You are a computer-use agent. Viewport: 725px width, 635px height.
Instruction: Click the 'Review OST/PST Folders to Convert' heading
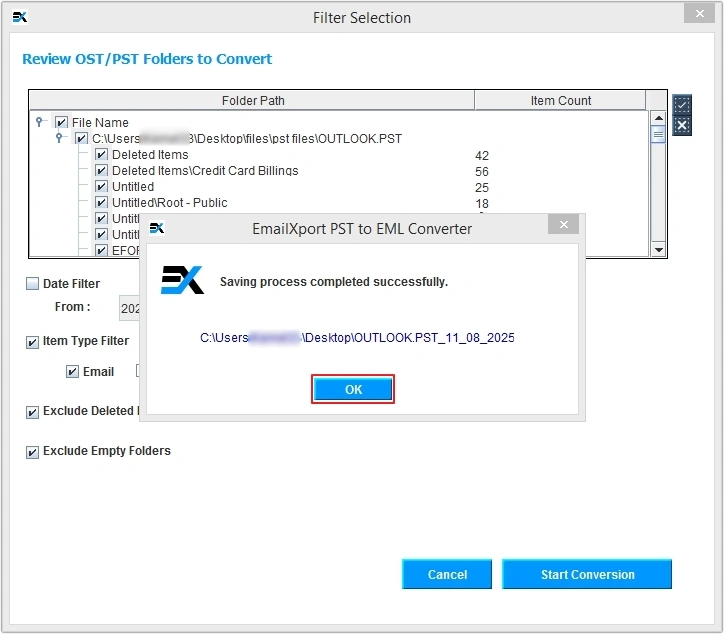147,59
